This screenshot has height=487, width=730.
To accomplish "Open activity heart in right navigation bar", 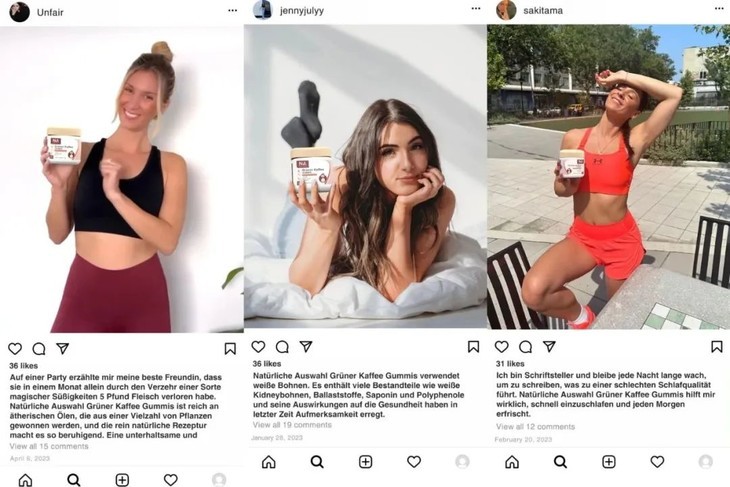I will tap(657, 462).
